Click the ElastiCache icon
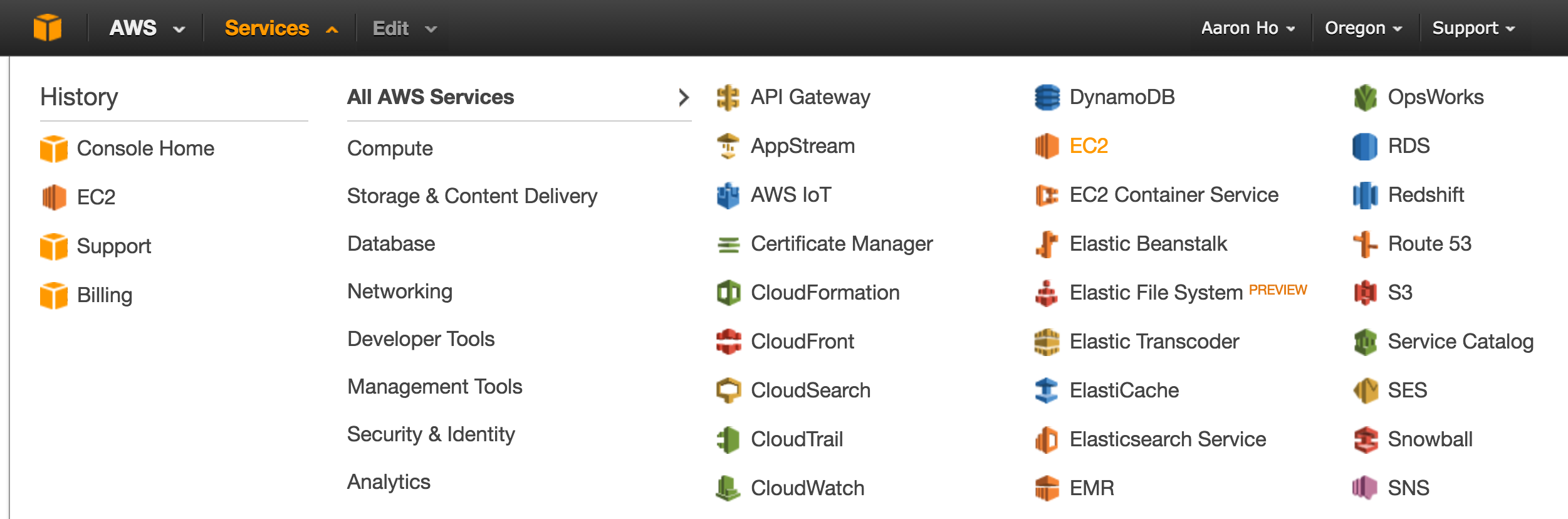Image resolution: width=1568 pixels, height=519 pixels. (x=1047, y=391)
